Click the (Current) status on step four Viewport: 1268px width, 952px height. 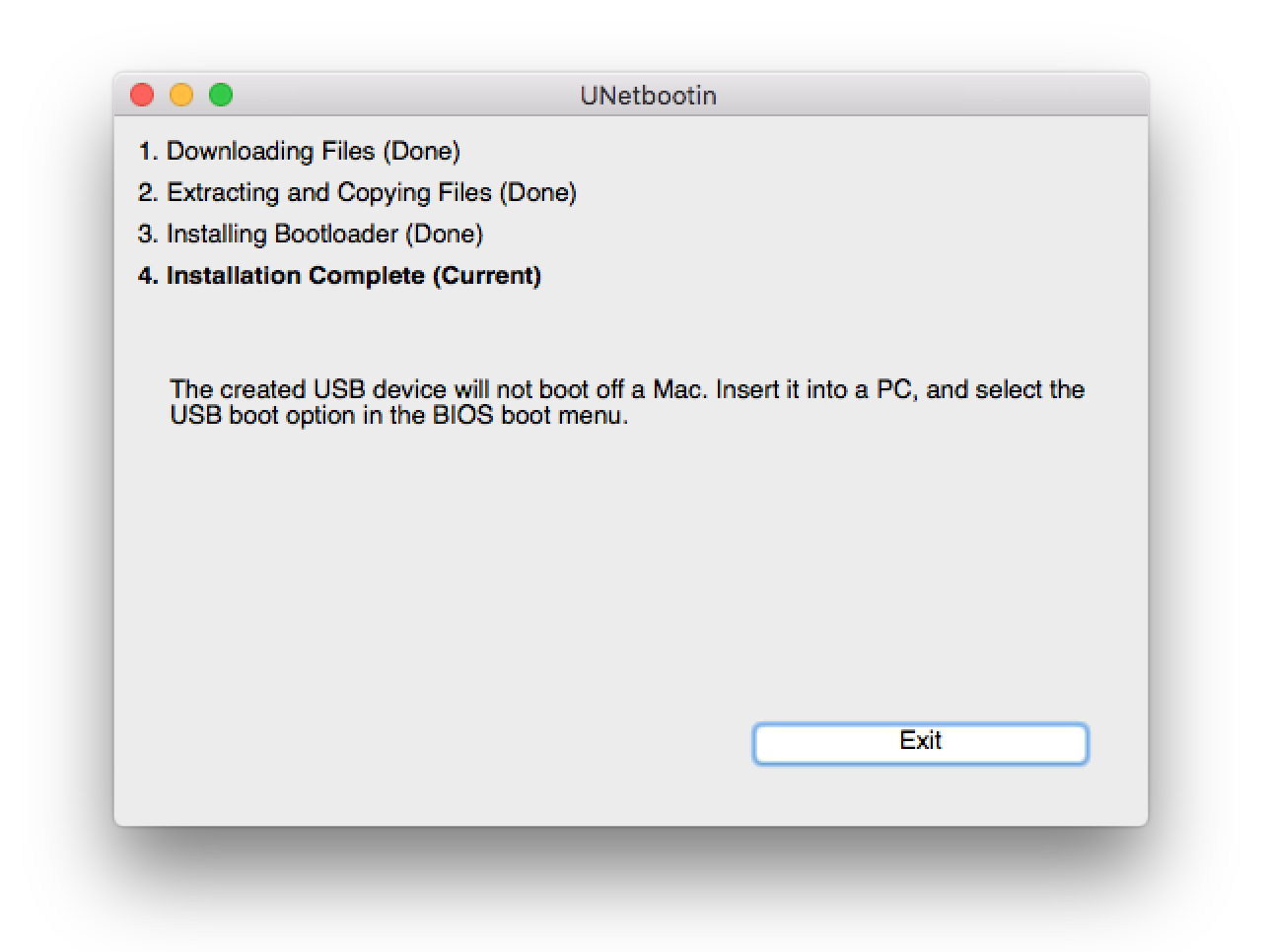[487, 275]
